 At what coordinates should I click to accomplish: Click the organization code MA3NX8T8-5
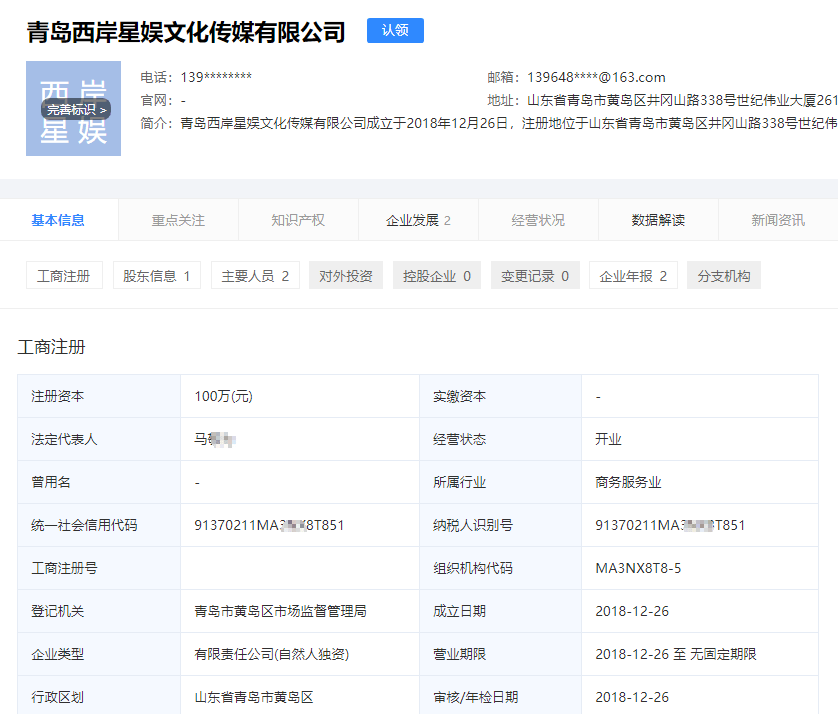638,568
